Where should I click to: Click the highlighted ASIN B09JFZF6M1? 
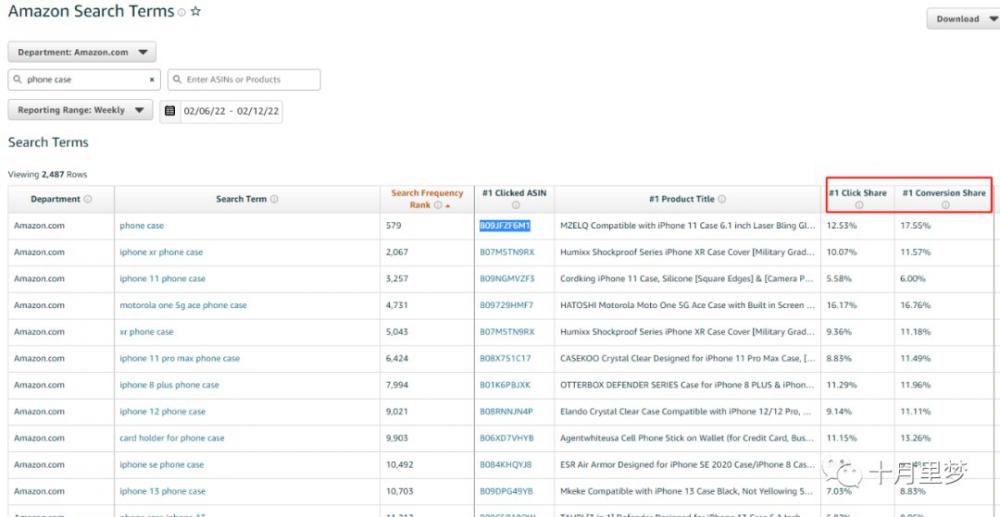click(505, 226)
